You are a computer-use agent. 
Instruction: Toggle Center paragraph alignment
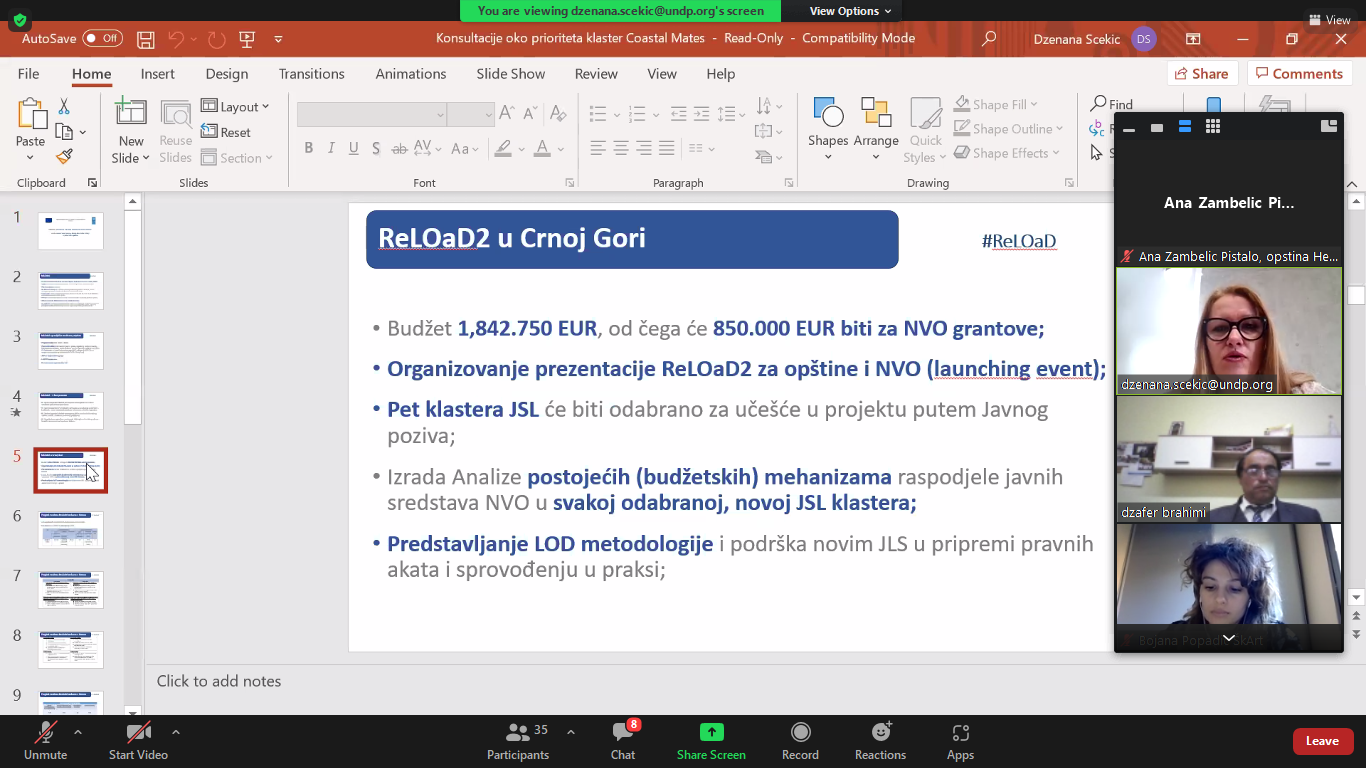pos(621,148)
